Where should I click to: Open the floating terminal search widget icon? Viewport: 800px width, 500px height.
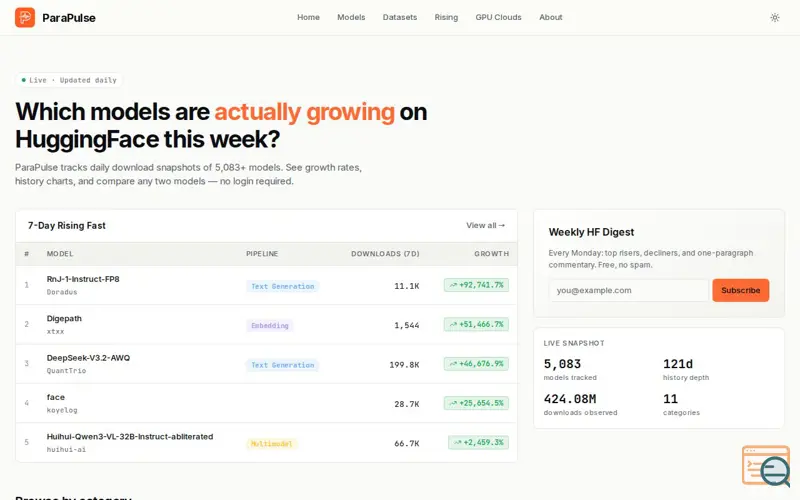766,466
